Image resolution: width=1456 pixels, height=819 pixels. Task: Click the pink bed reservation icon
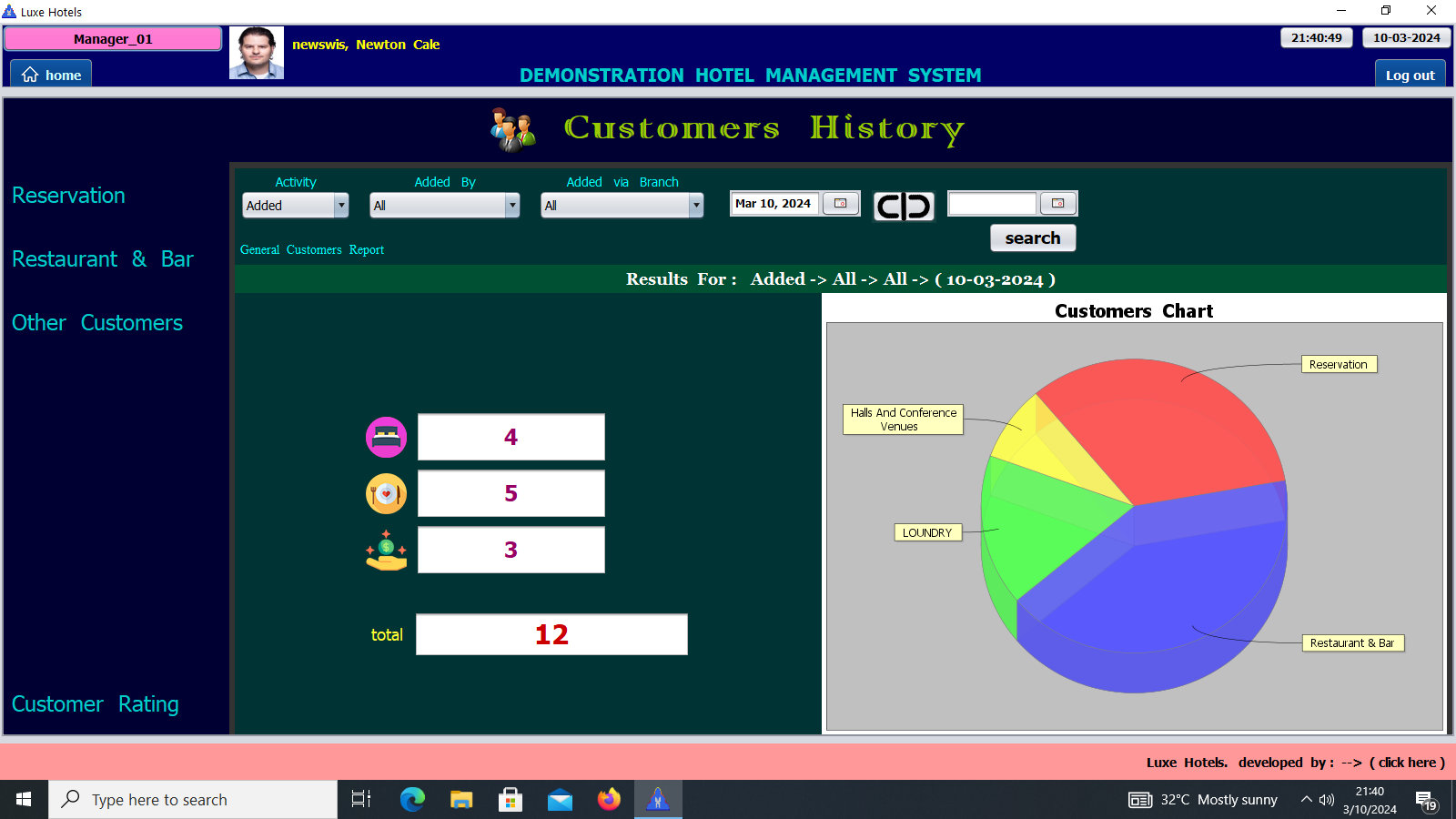386,438
